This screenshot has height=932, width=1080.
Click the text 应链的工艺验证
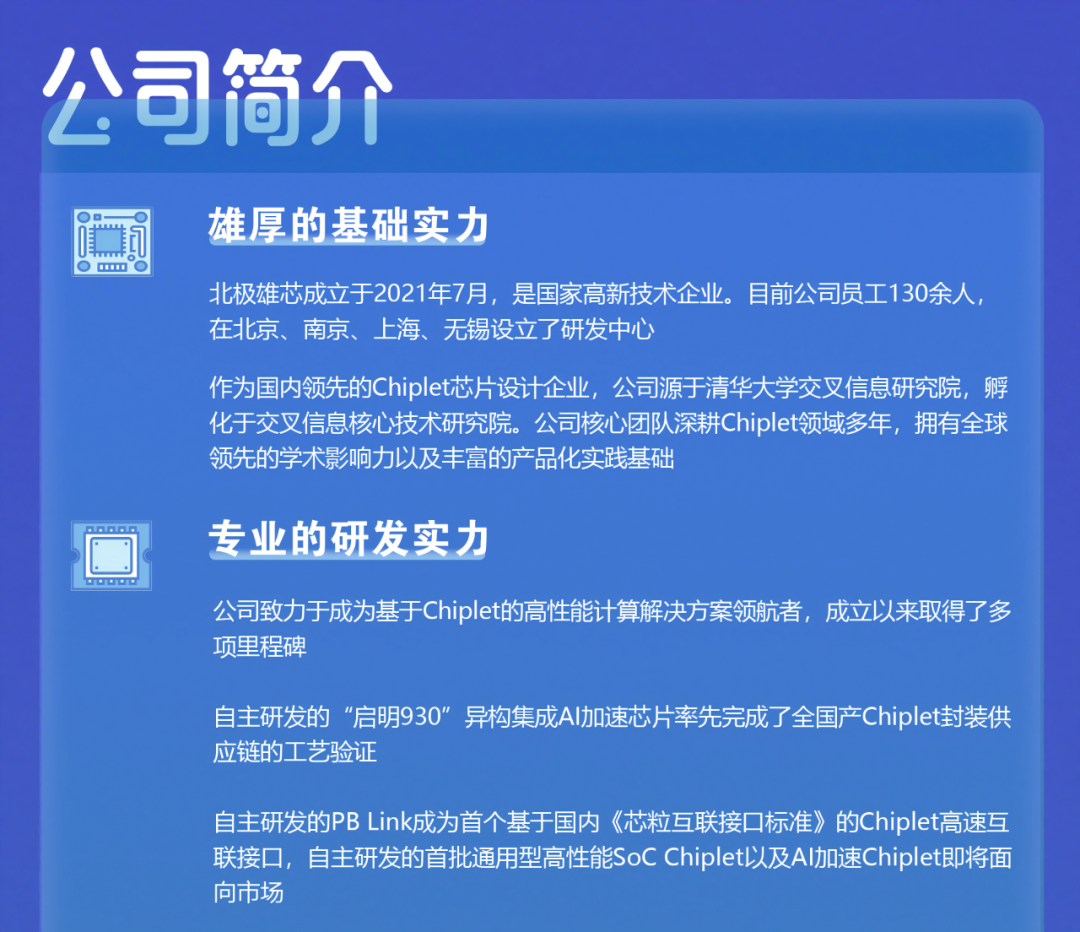point(295,753)
